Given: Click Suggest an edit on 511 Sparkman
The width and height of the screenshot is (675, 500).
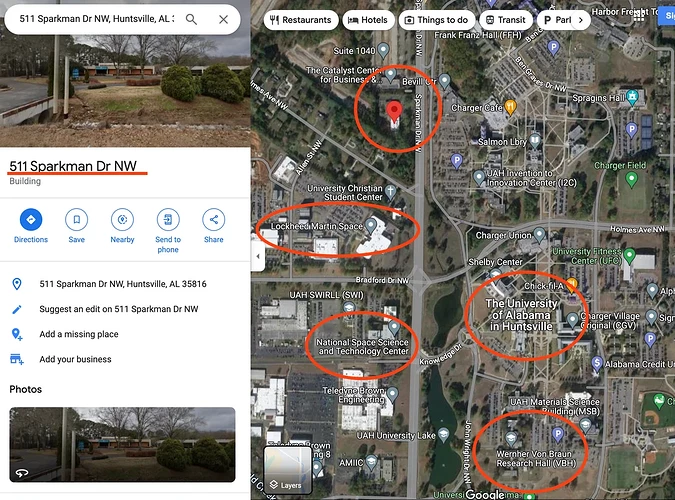Looking at the screenshot, I should pyautogui.click(x=118, y=309).
